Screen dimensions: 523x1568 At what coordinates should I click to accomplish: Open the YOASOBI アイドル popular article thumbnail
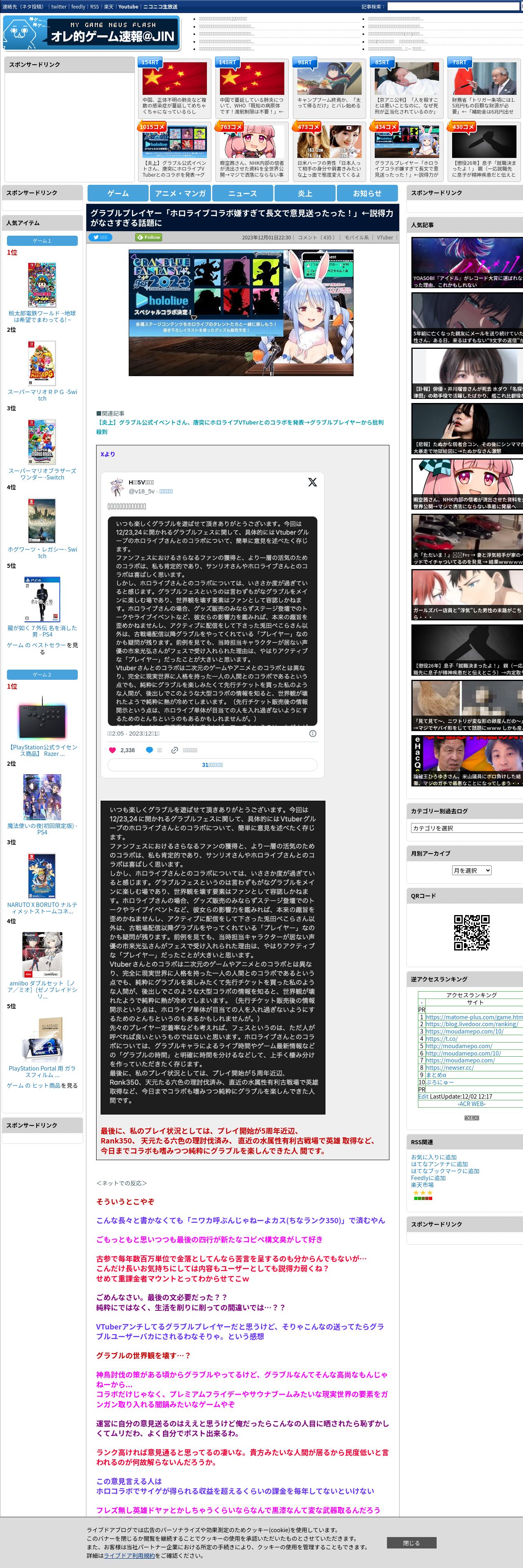tap(467, 263)
